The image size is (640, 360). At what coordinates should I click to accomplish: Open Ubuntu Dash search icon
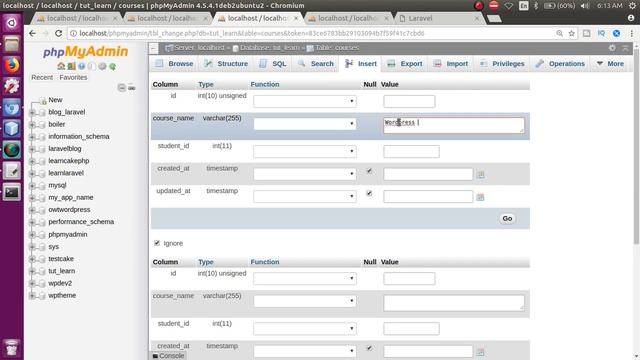click(11, 23)
